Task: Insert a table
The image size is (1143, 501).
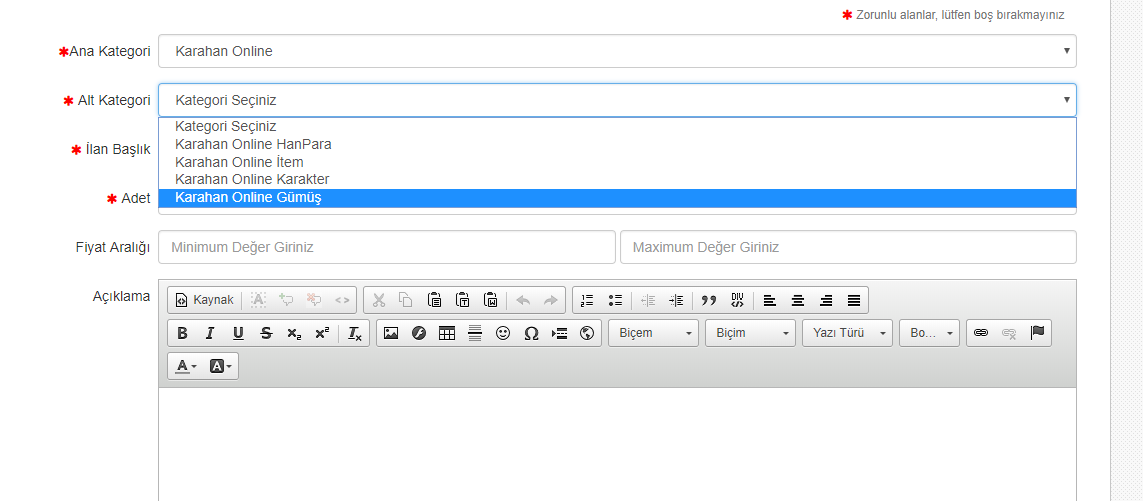Action: pyautogui.click(x=447, y=333)
